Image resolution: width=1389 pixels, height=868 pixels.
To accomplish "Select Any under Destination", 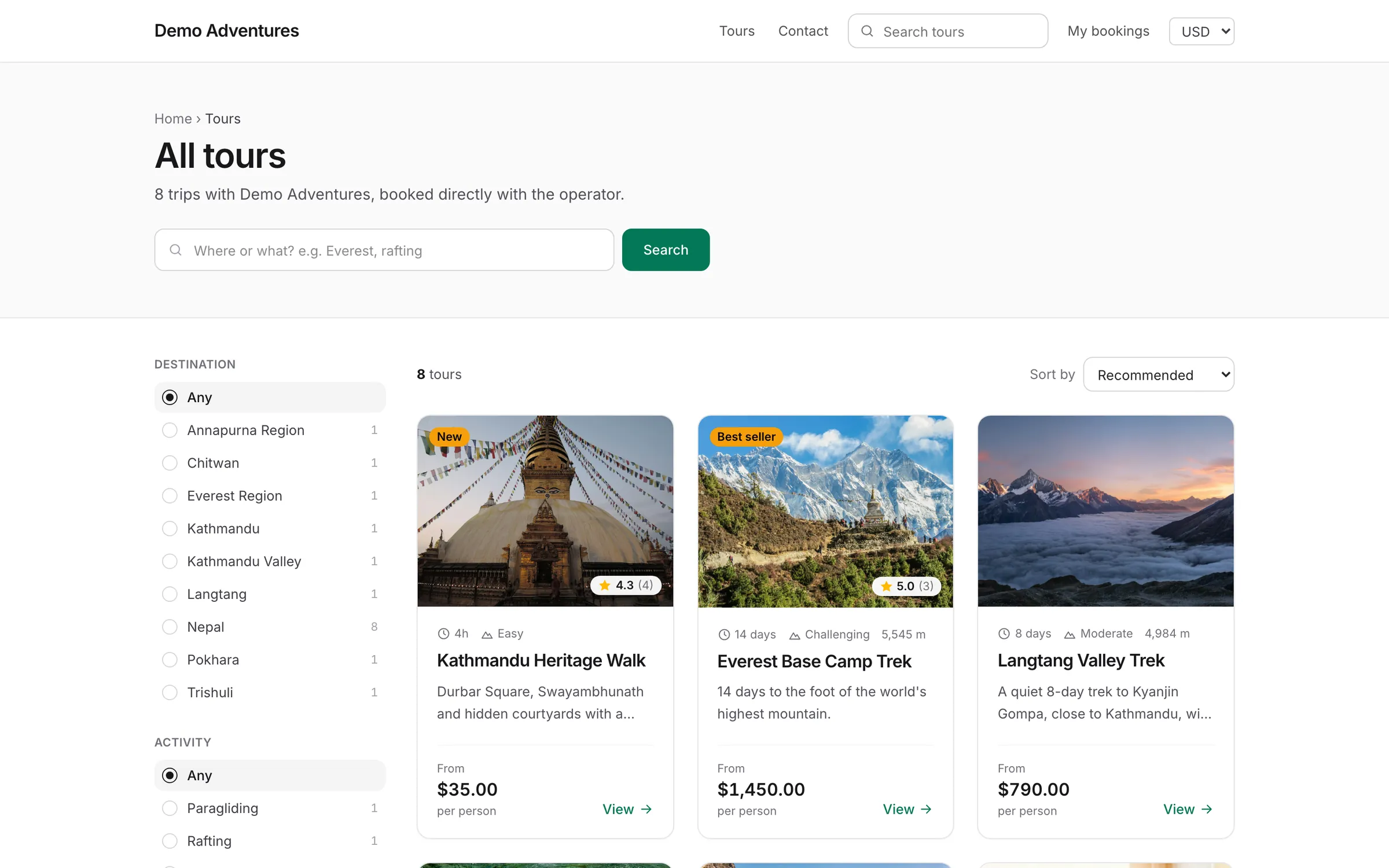I will (x=270, y=398).
